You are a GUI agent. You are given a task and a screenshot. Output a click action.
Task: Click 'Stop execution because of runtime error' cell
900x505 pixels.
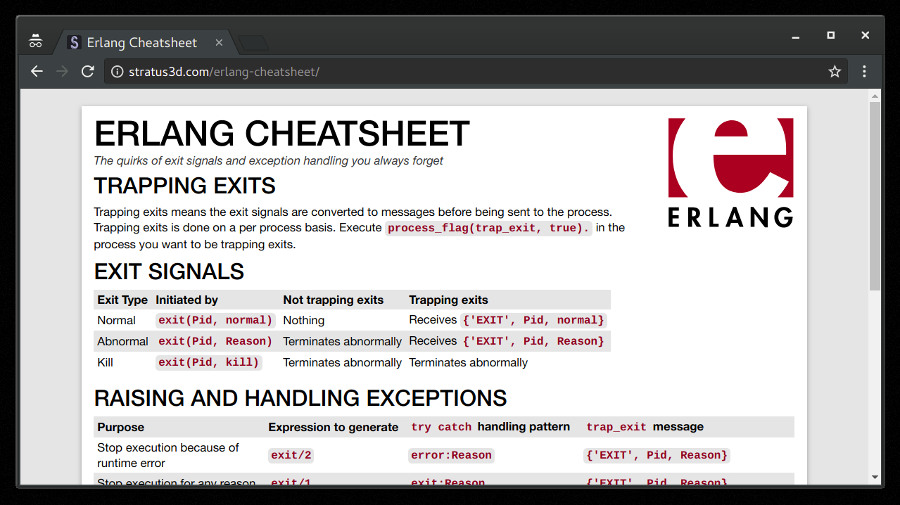tap(168, 455)
